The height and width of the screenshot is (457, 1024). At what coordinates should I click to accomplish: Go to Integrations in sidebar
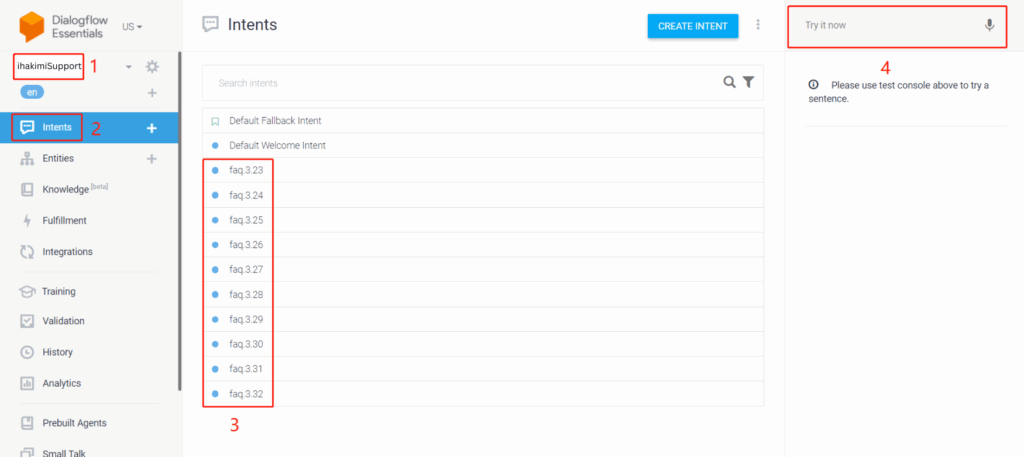tap(67, 251)
